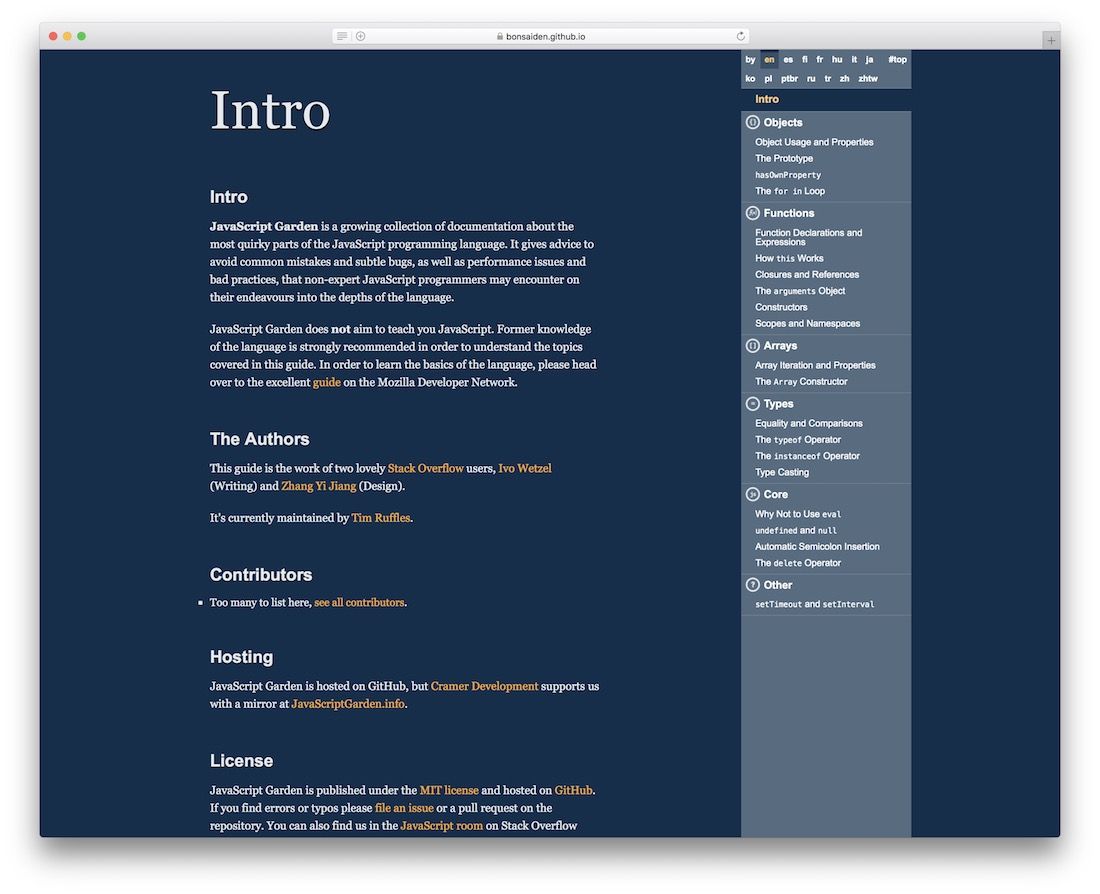The height and width of the screenshot is (894, 1100).
Task: Open the Functions section heading
Action: click(x=789, y=213)
